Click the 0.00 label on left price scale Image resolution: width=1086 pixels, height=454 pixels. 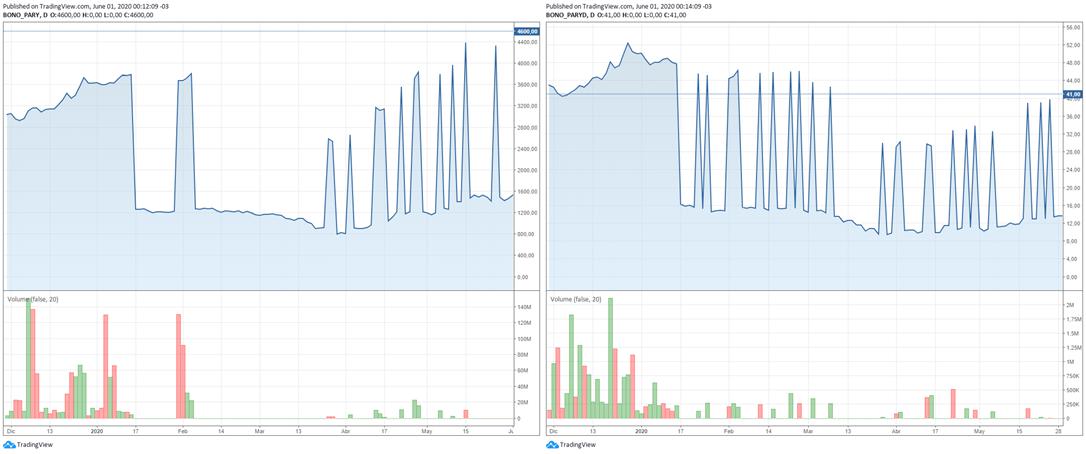[x=522, y=277]
